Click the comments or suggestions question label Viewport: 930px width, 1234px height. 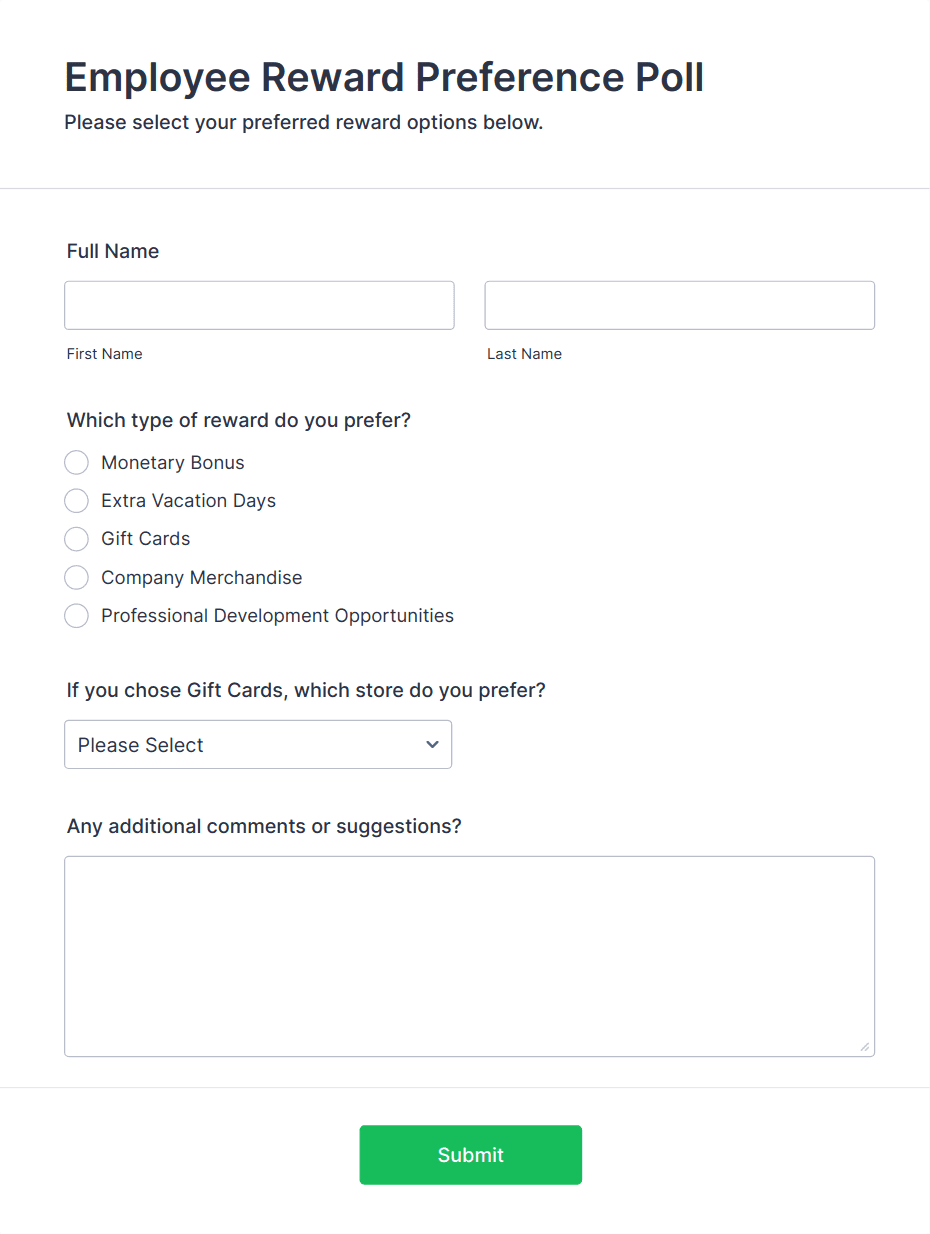point(263,826)
